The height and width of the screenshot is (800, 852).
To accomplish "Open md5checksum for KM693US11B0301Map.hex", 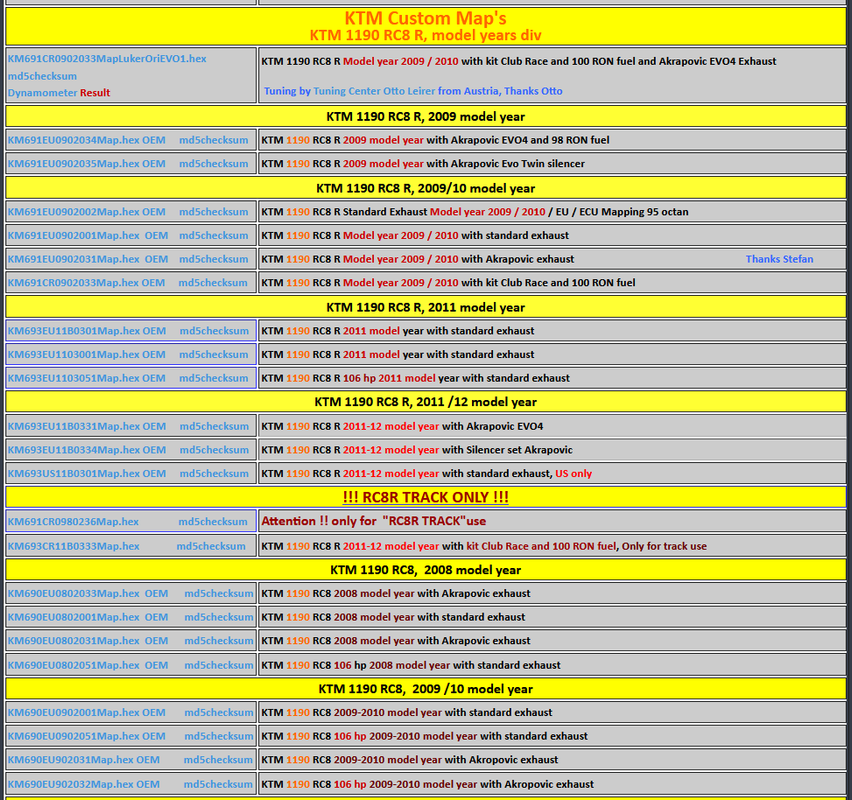I will click(x=214, y=474).
